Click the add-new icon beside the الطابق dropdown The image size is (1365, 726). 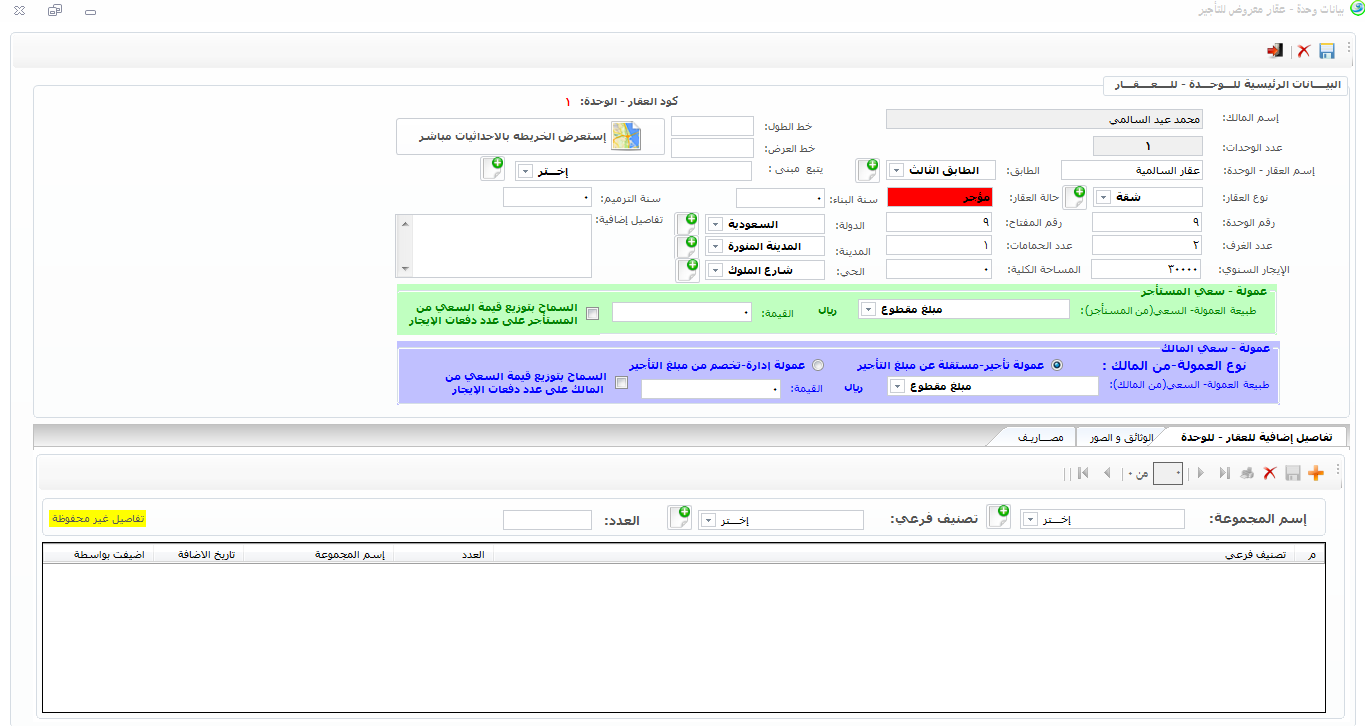[x=867, y=170]
